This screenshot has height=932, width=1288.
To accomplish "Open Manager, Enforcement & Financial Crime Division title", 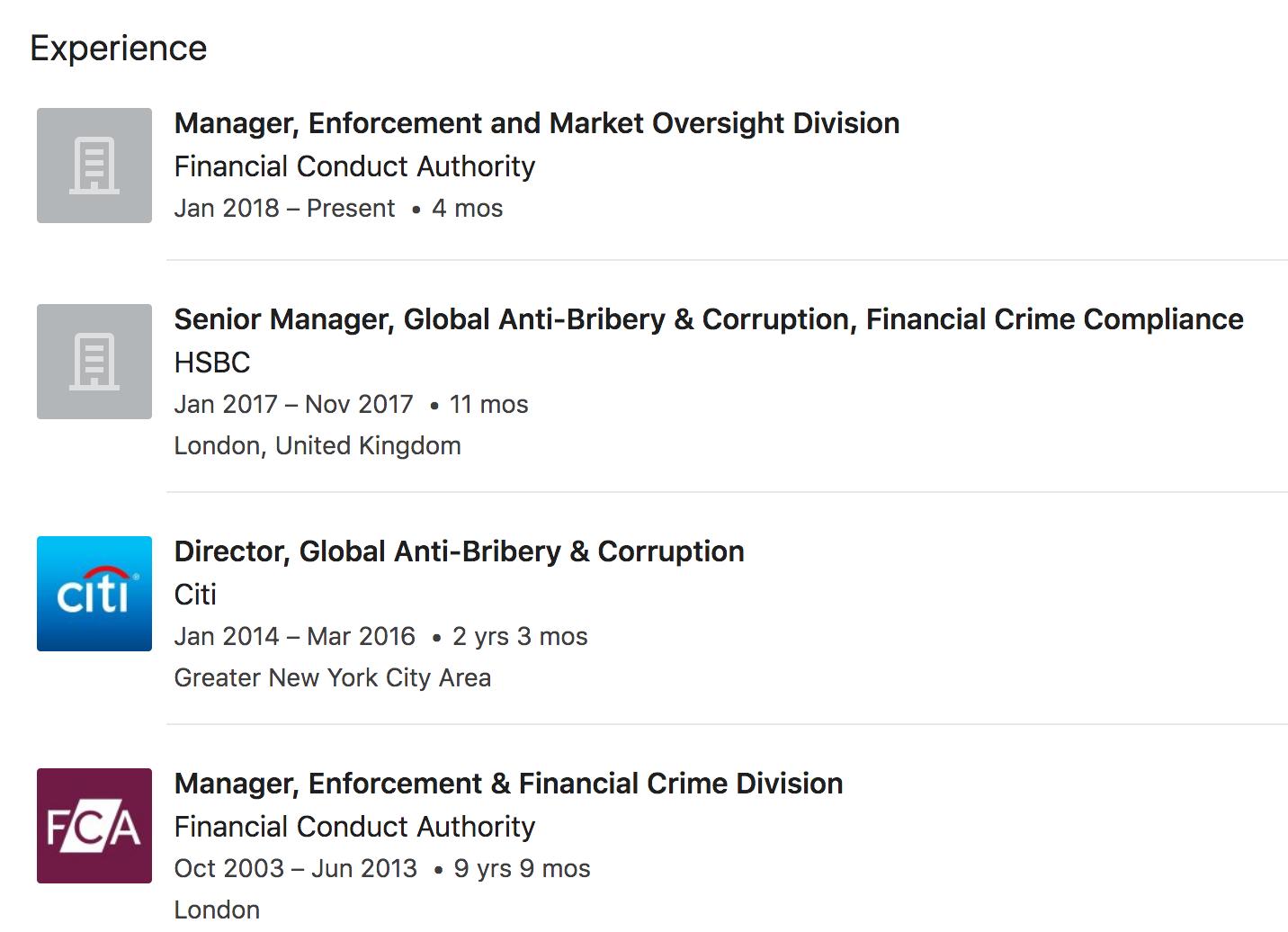I will point(509,784).
